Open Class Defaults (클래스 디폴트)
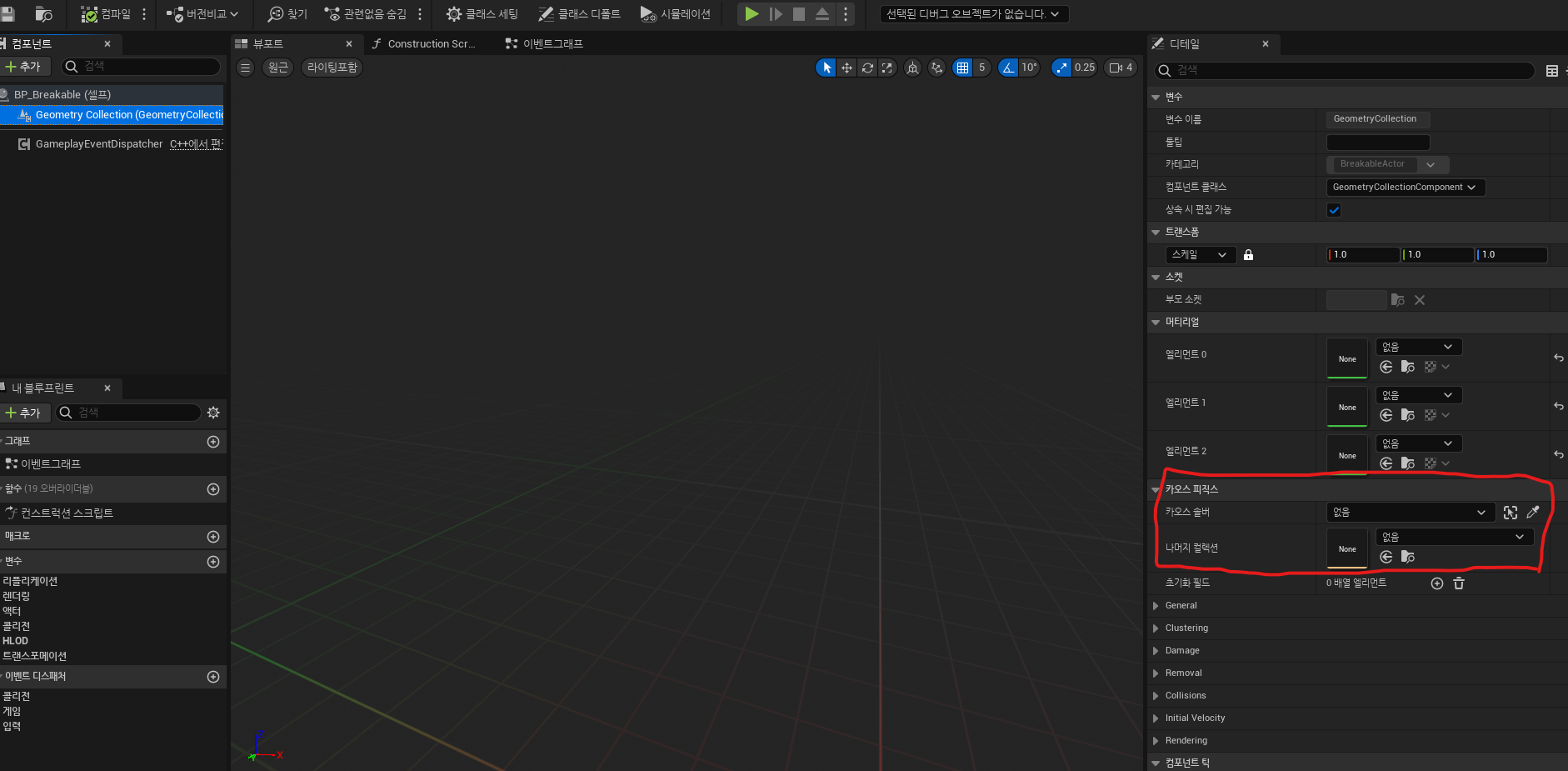This screenshot has width=1568, height=771. pyautogui.click(x=579, y=14)
